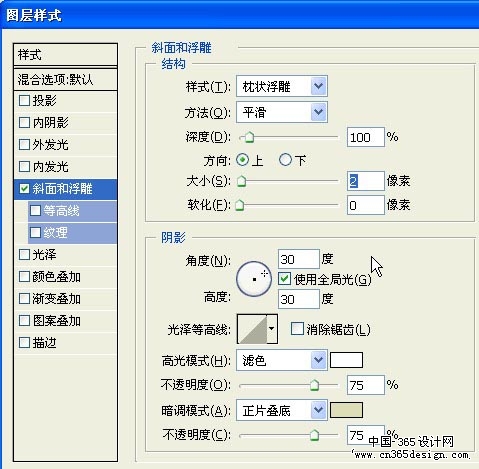Select the 斜面和浮雕 list item
This screenshot has height=469, width=479.
(x=65, y=189)
